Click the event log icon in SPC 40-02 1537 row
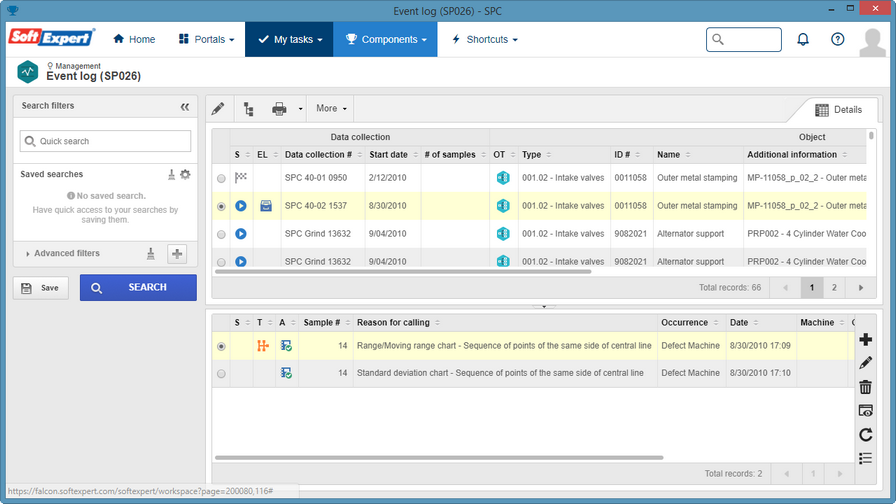This screenshot has width=896, height=504. 266,206
